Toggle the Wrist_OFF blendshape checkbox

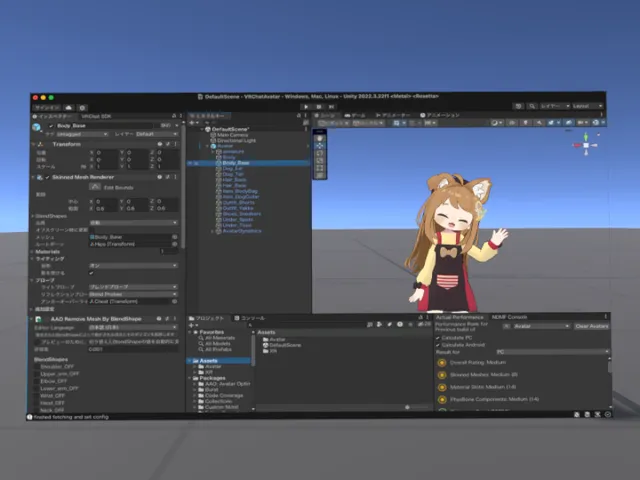tap(36, 396)
